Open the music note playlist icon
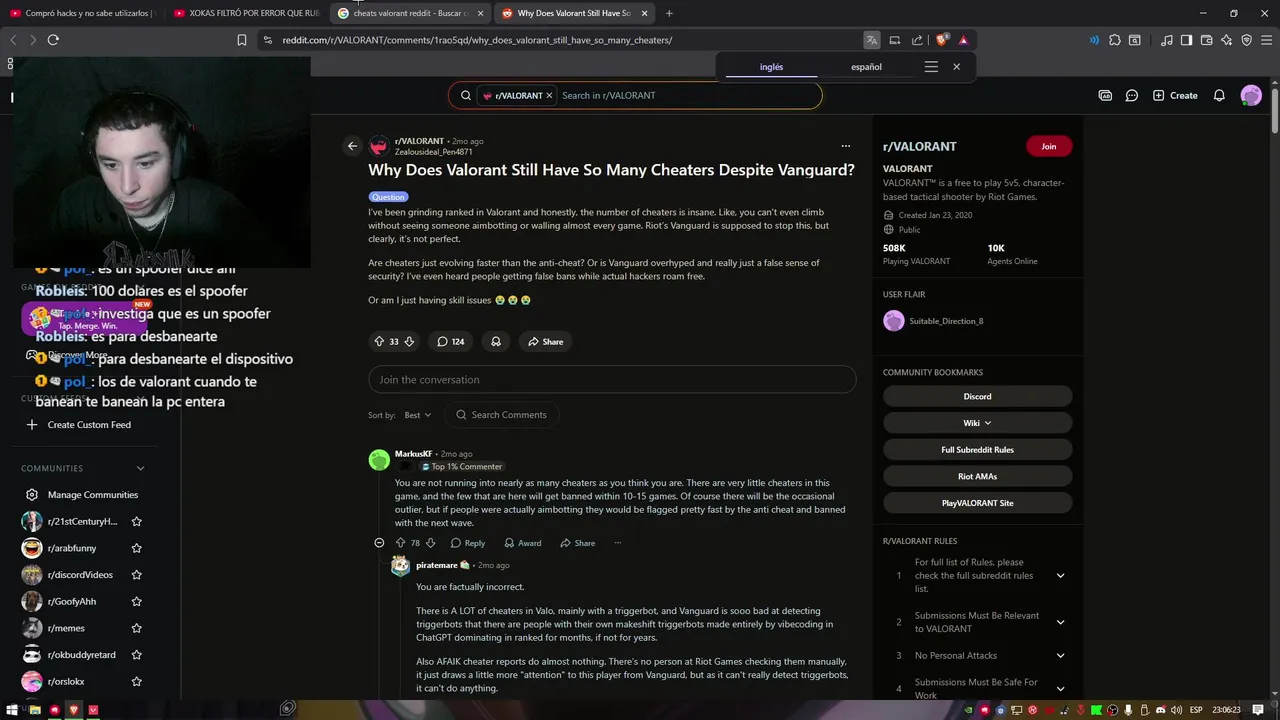Screen dimensions: 1280x720 click(1167, 40)
